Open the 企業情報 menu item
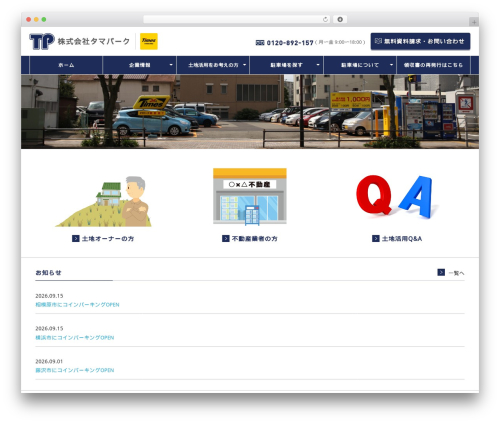The height and width of the screenshot is (423, 500). coord(140,65)
